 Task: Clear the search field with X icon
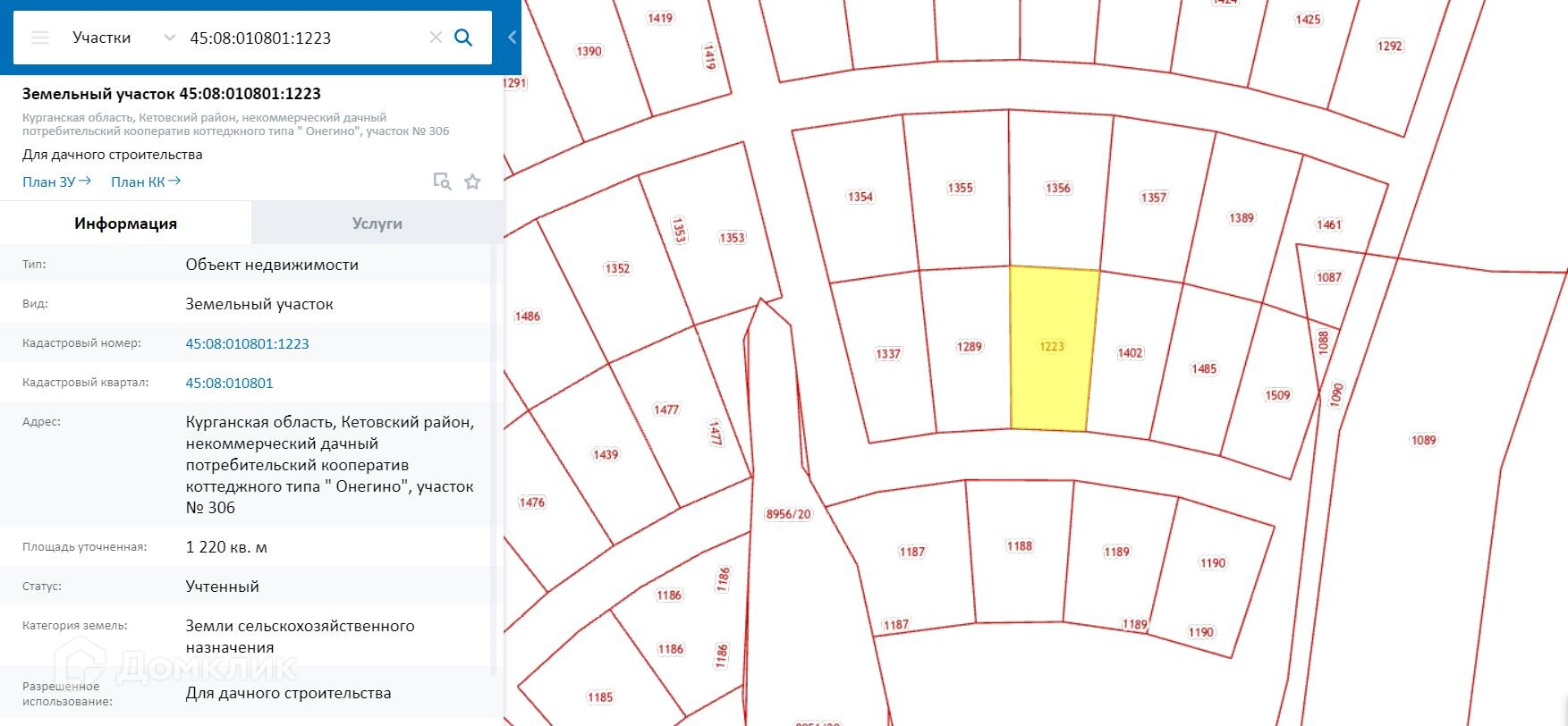coord(436,38)
